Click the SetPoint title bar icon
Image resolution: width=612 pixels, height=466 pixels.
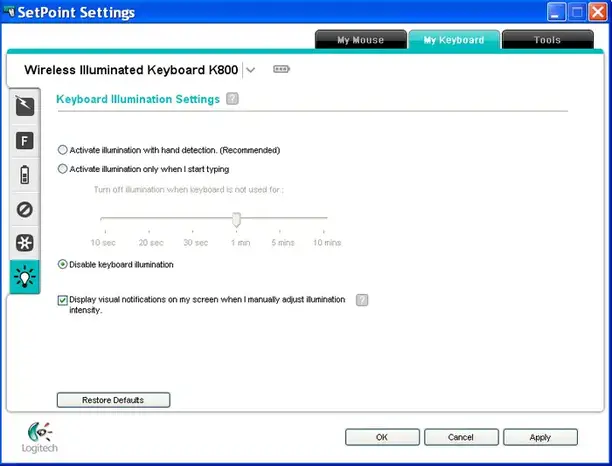9,12
